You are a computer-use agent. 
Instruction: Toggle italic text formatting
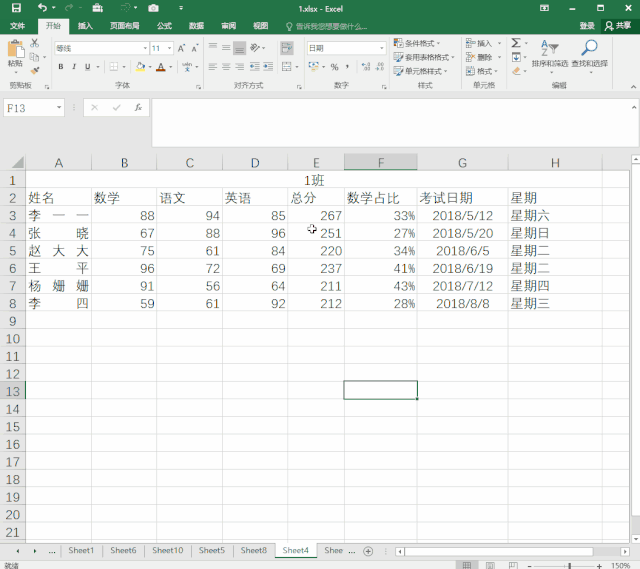(73, 67)
